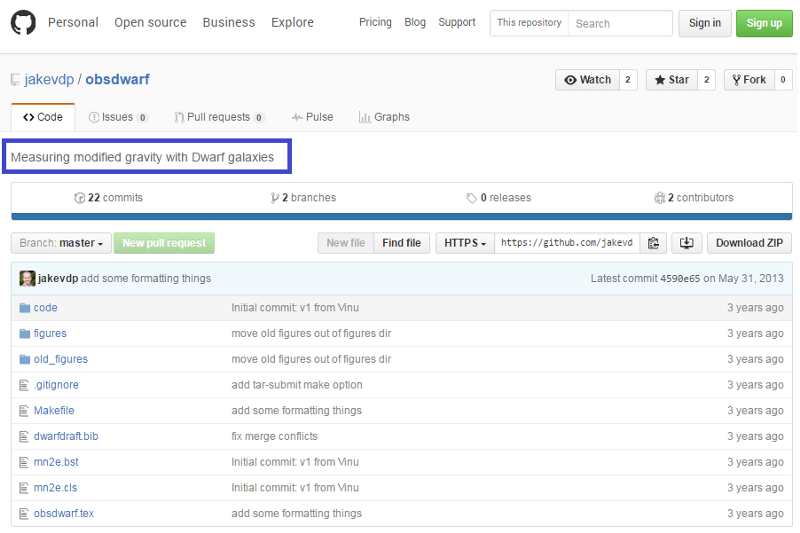
Task: Click file icon next to Makefile
Action: (x=24, y=411)
